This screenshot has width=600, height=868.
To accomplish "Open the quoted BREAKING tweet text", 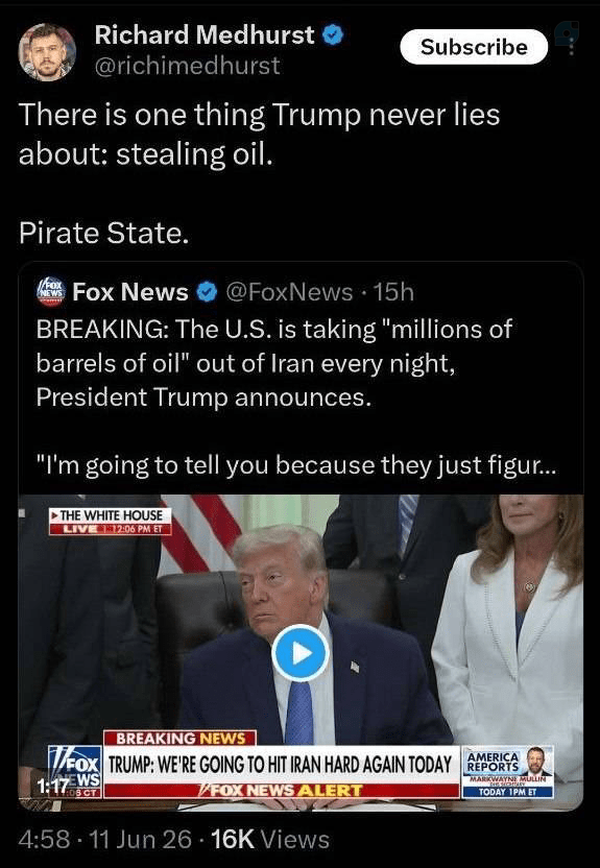I will (x=274, y=363).
